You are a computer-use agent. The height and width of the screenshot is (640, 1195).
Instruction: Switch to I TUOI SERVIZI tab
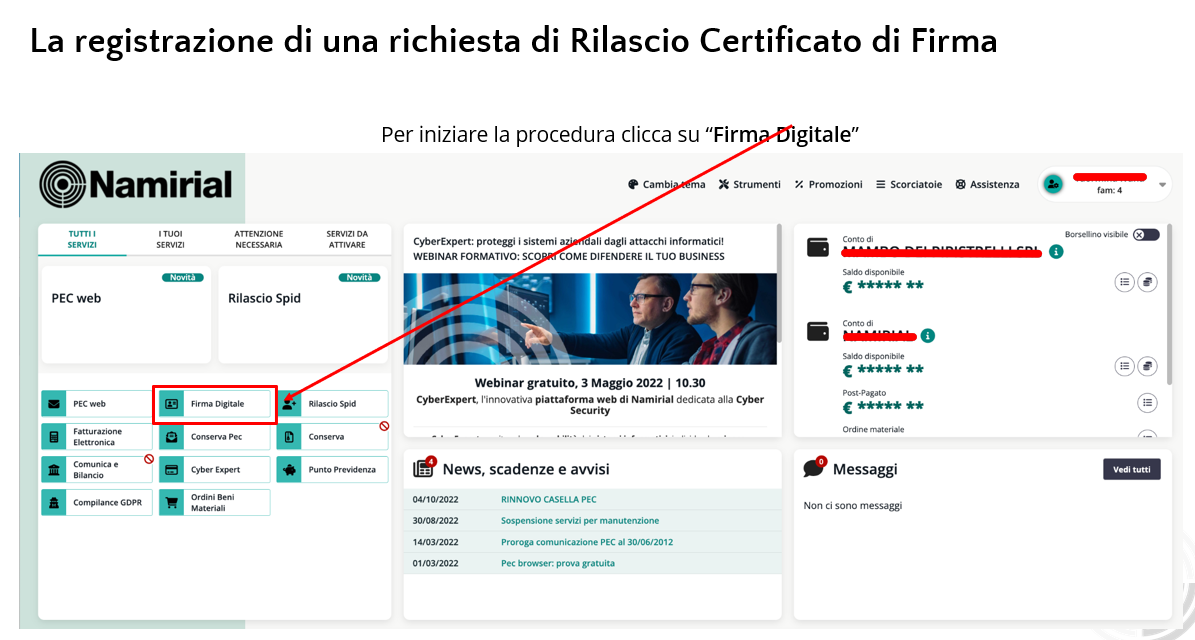pyautogui.click(x=171, y=239)
